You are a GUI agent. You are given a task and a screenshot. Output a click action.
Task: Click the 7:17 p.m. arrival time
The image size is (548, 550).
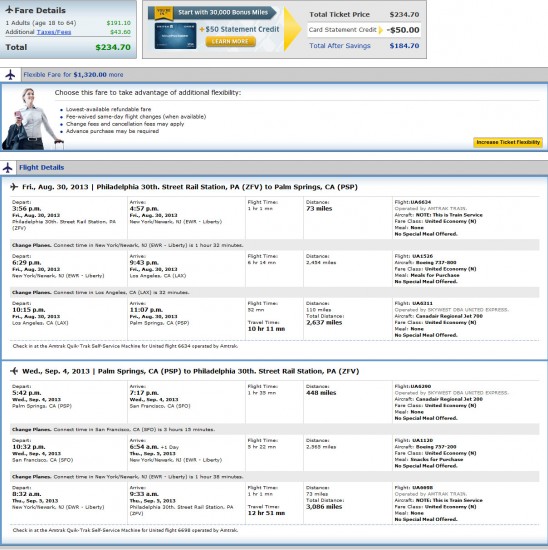pos(144,393)
